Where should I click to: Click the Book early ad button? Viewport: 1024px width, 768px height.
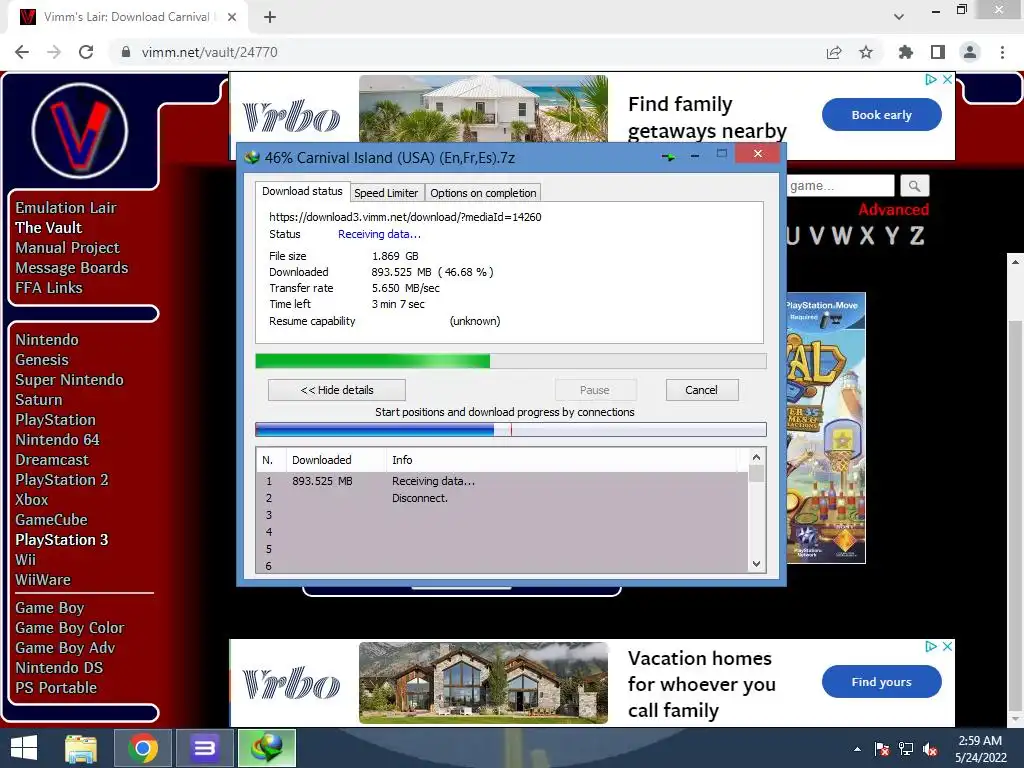[882, 115]
